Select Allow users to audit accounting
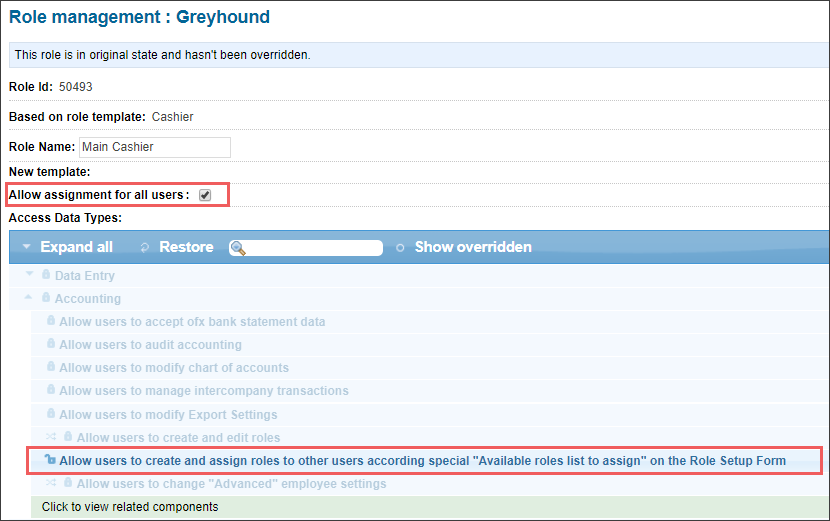The image size is (830, 521). coord(150,345)
